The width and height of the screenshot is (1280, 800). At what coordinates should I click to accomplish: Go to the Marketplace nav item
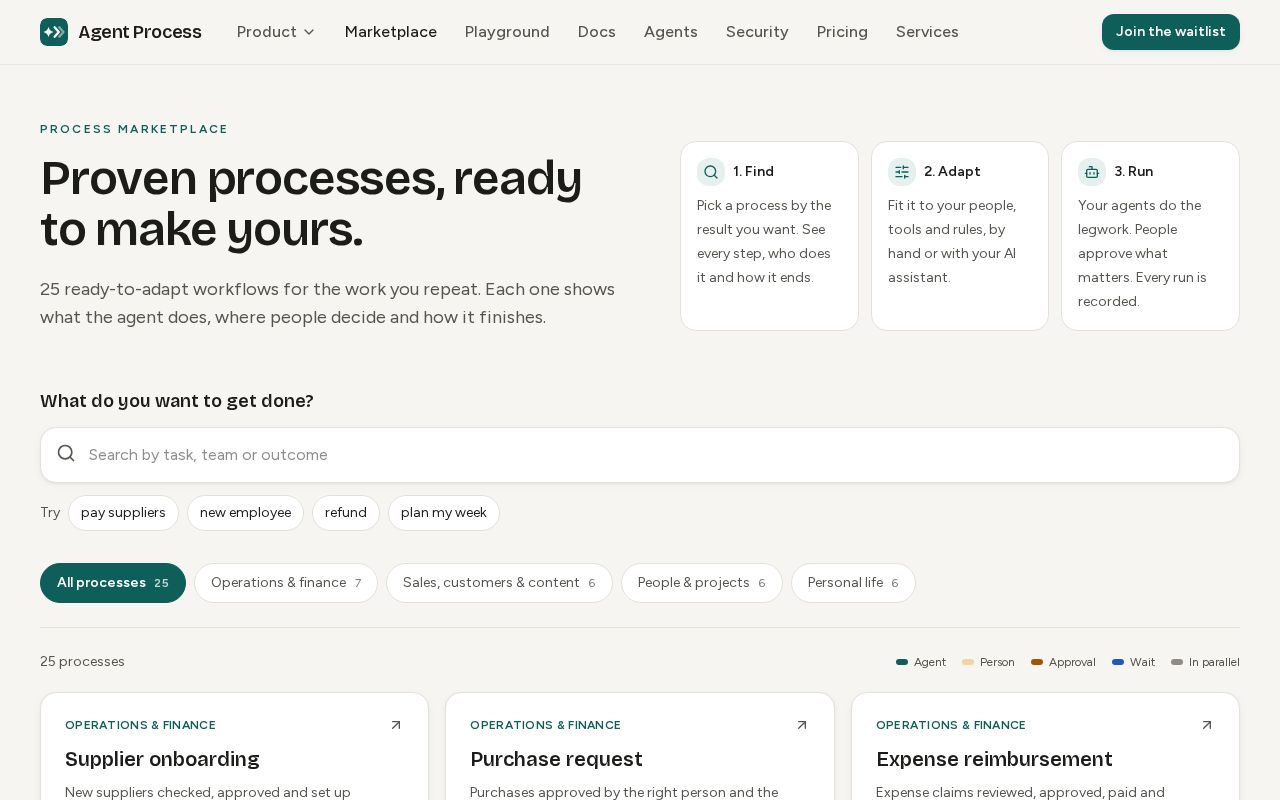pos(391,32)
